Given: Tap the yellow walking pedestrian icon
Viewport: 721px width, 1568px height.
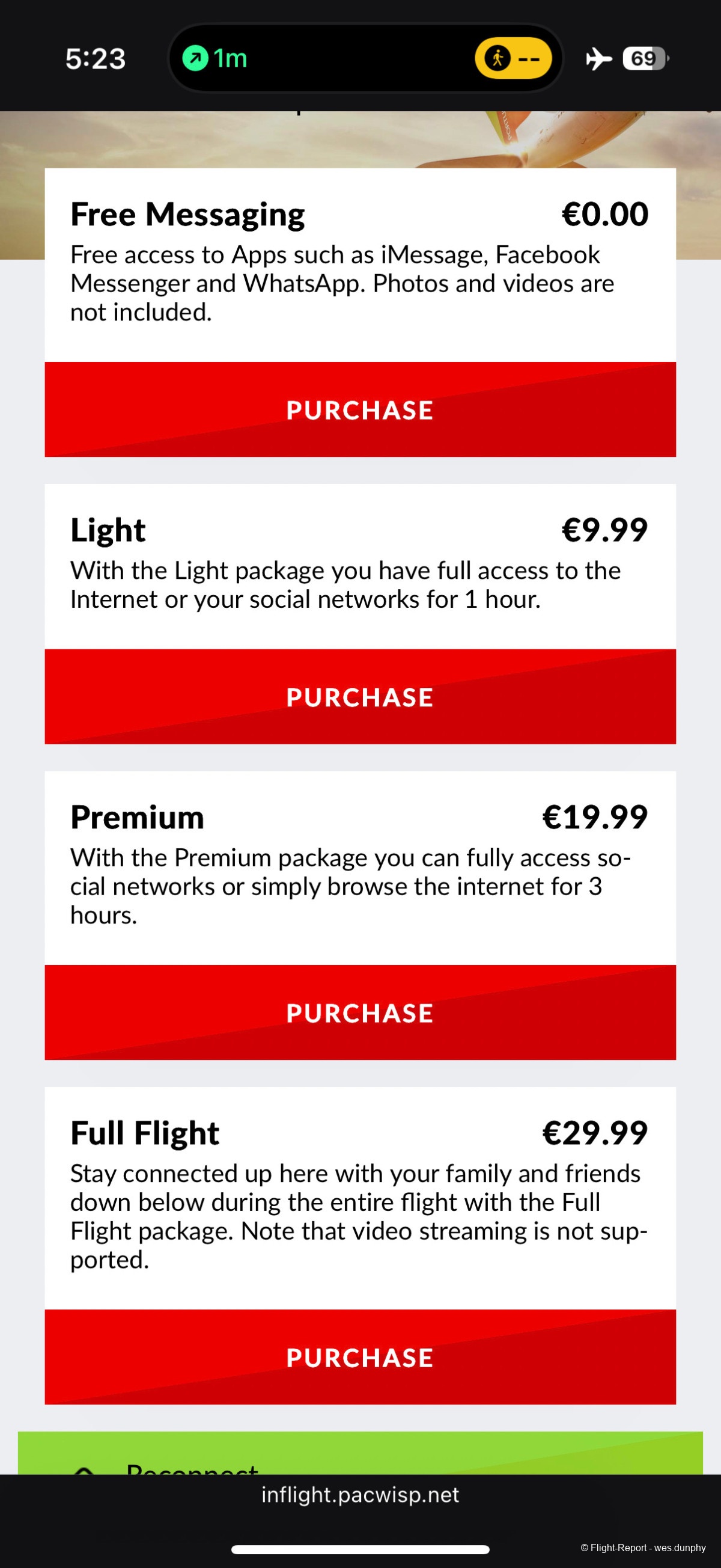Looking at the screenshot, I should (x=497, y=58).
